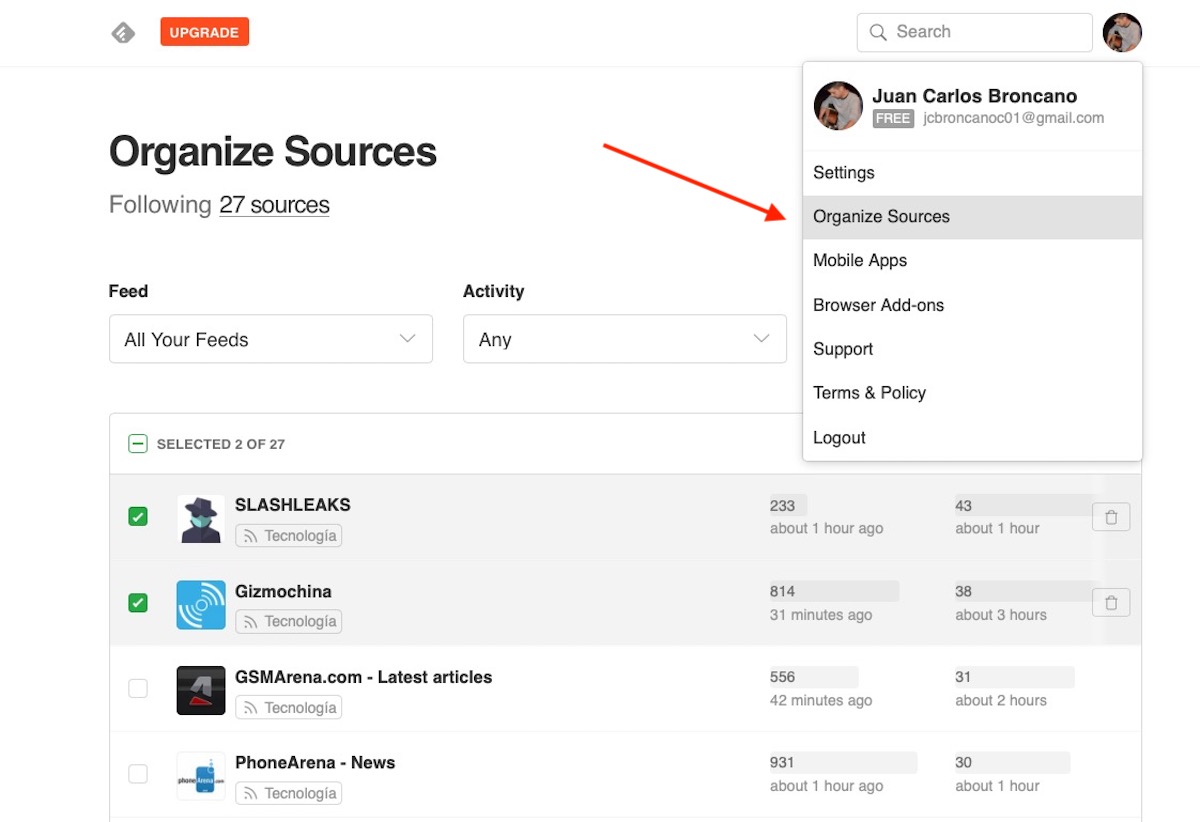
Task: Open Settings from the profile menu
Action: [844, 173]
